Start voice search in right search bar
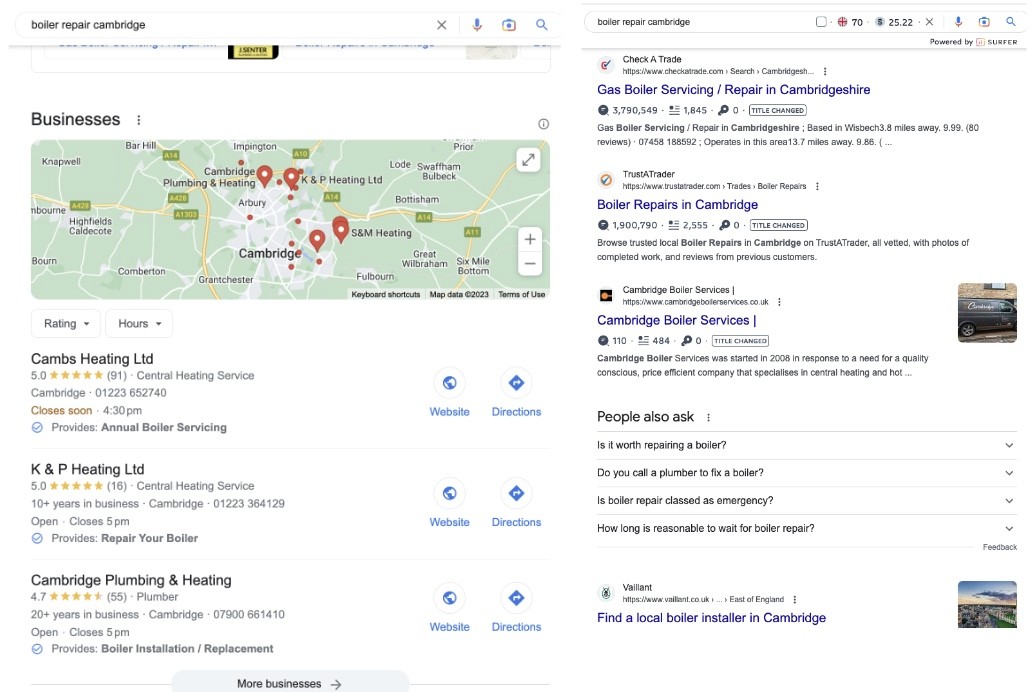 click(958, 22)
